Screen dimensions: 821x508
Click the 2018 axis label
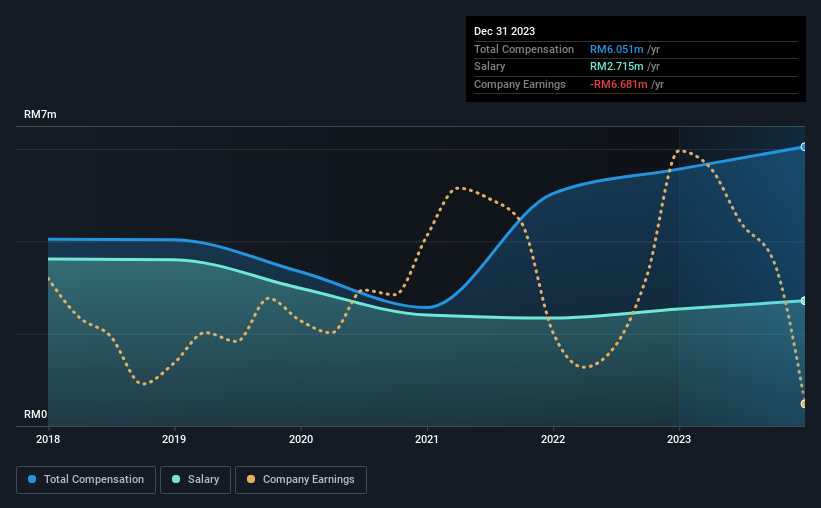tap(48, 439)
